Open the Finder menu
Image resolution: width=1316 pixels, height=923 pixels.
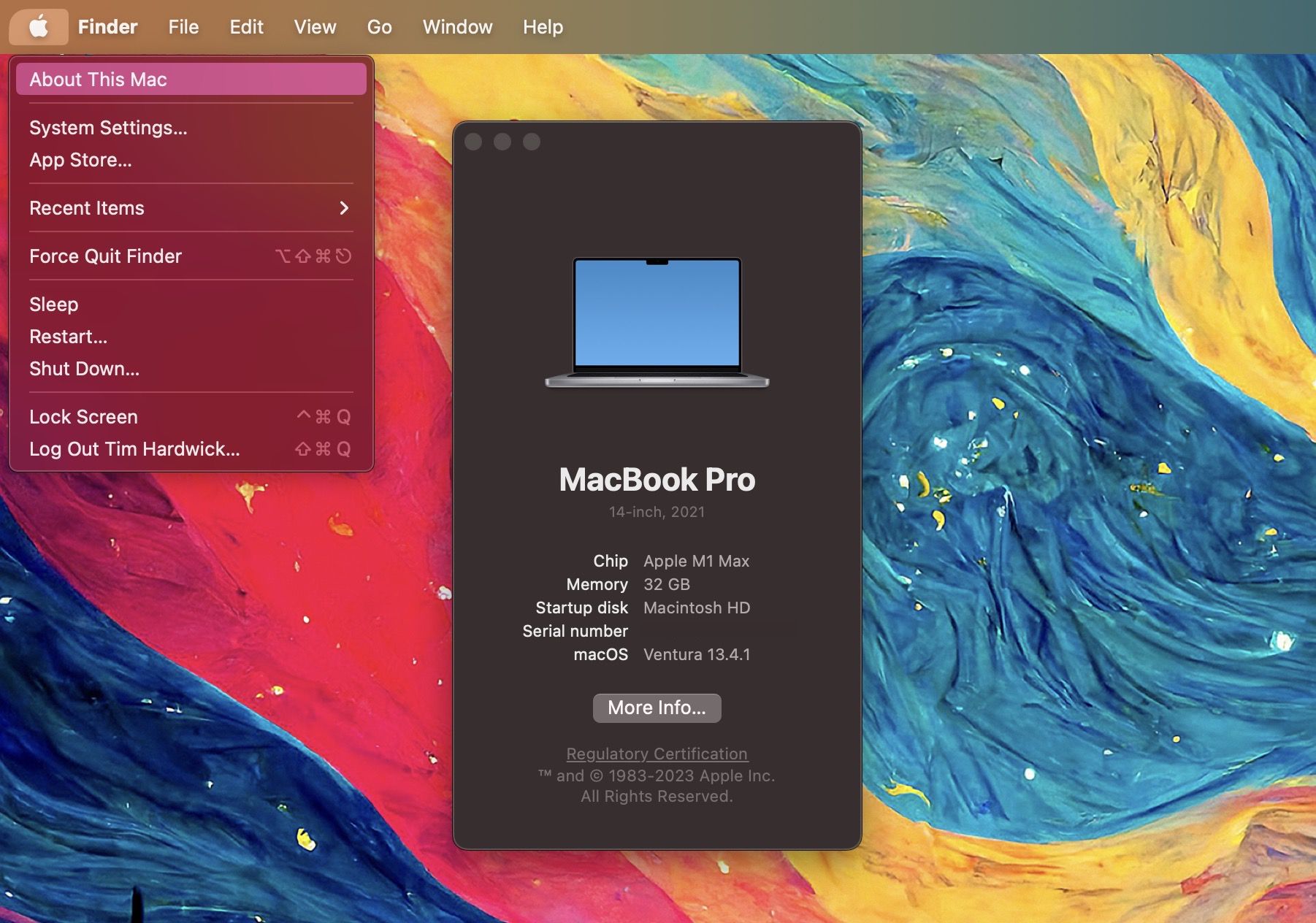(107, 26)
